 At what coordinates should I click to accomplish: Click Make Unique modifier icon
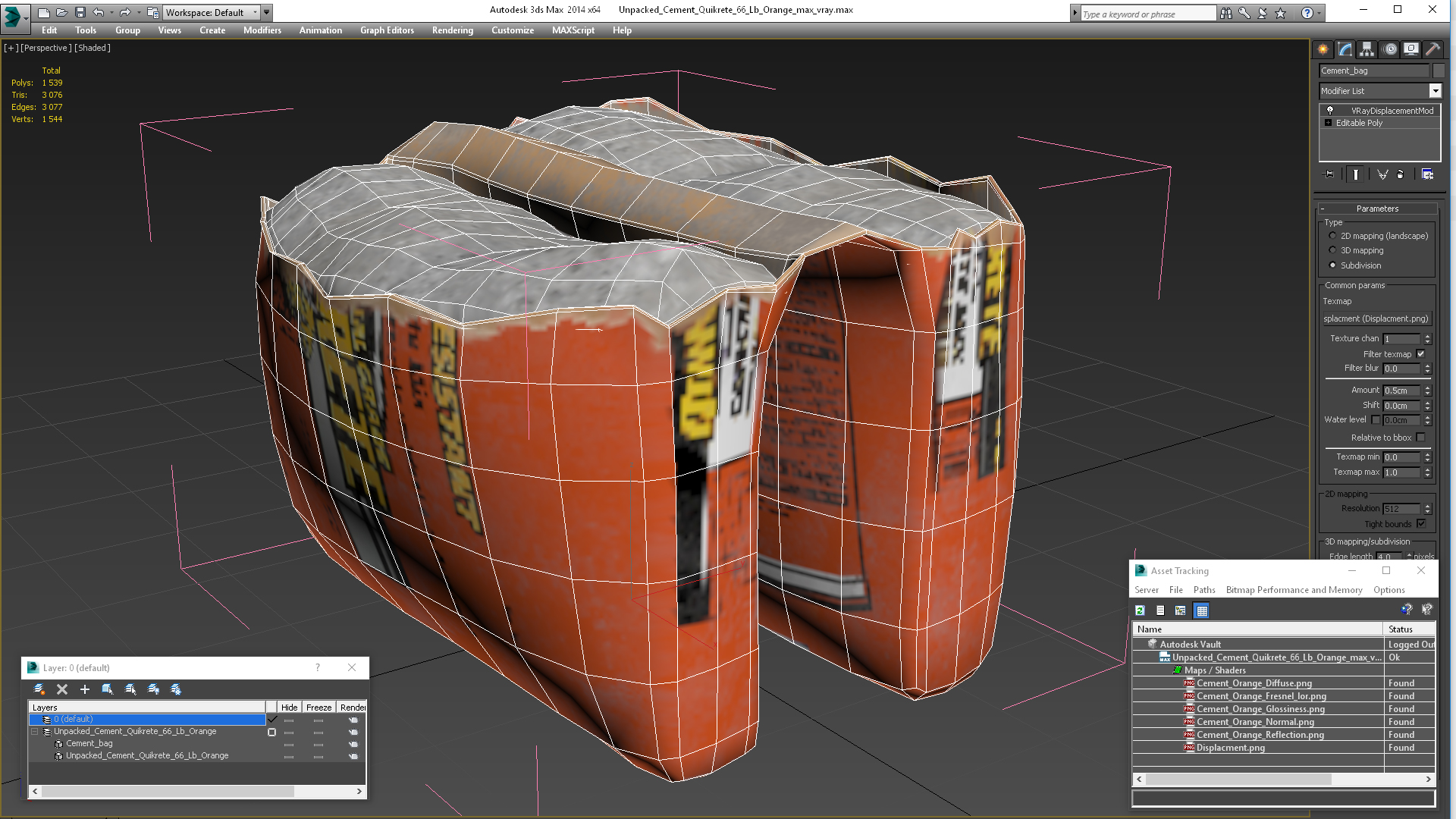(1382, 174)
